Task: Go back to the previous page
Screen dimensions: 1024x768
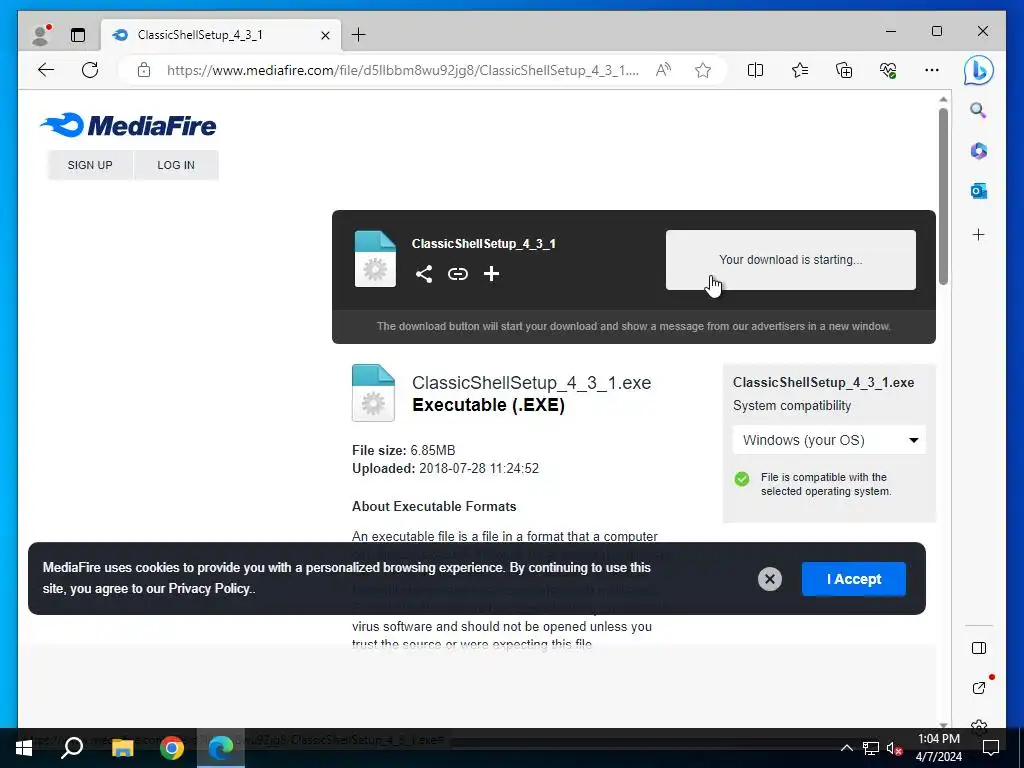Action: pyautogui.click(x=46, y=70)
